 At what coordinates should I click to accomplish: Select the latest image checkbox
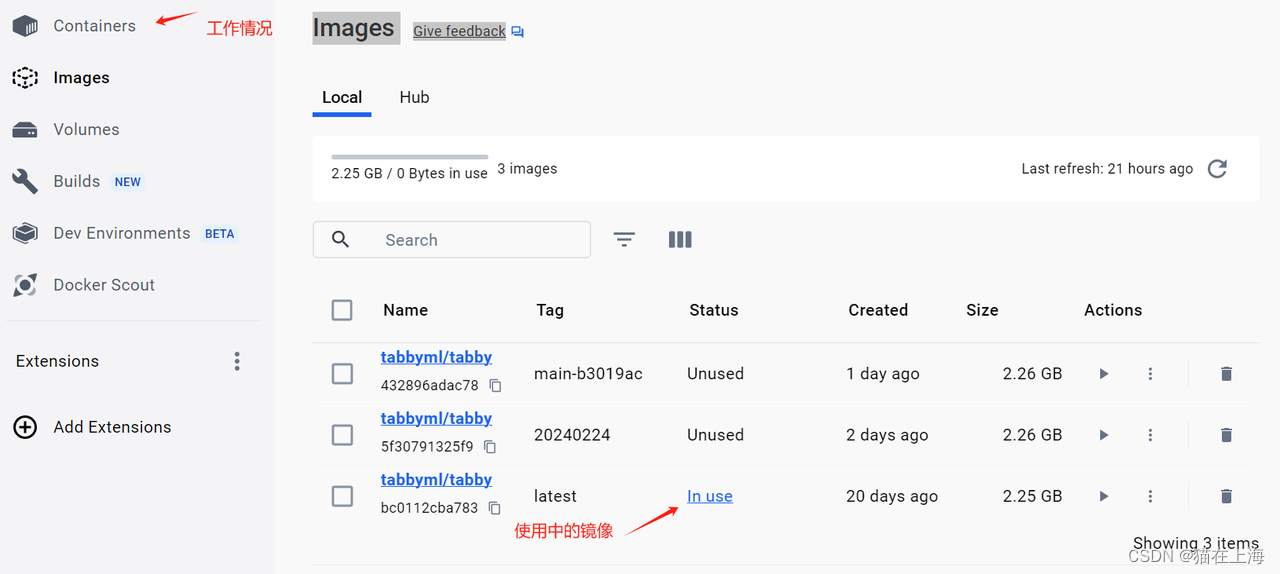[342, 496]
